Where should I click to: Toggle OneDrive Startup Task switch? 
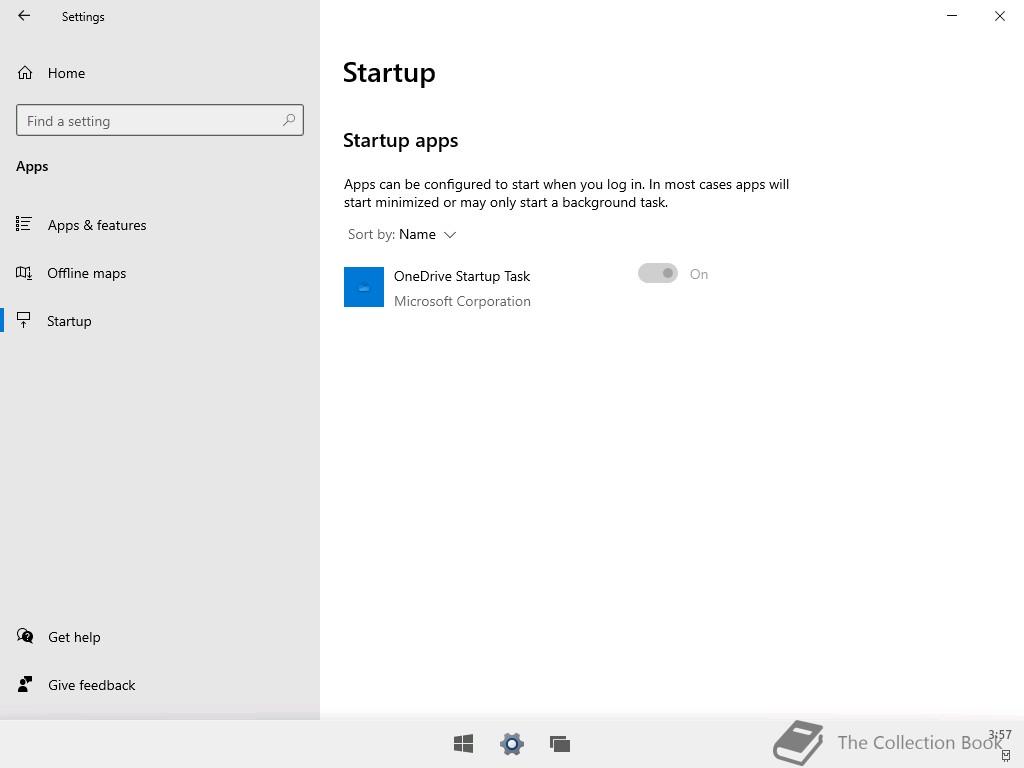click(x=658, y=274)
